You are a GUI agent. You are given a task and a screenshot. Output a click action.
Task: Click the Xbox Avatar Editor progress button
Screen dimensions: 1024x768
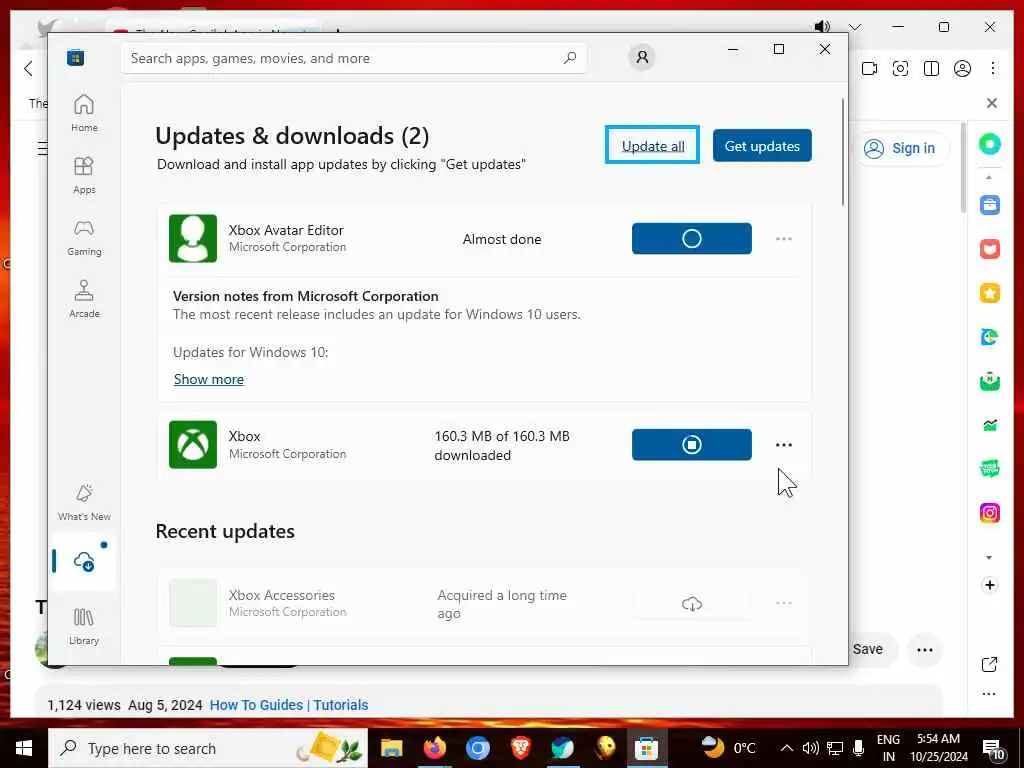coord(692,238)
